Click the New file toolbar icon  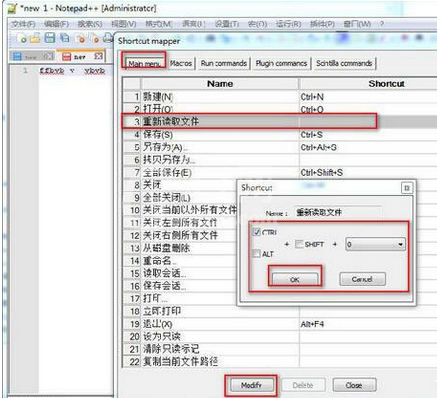(22, 38)
